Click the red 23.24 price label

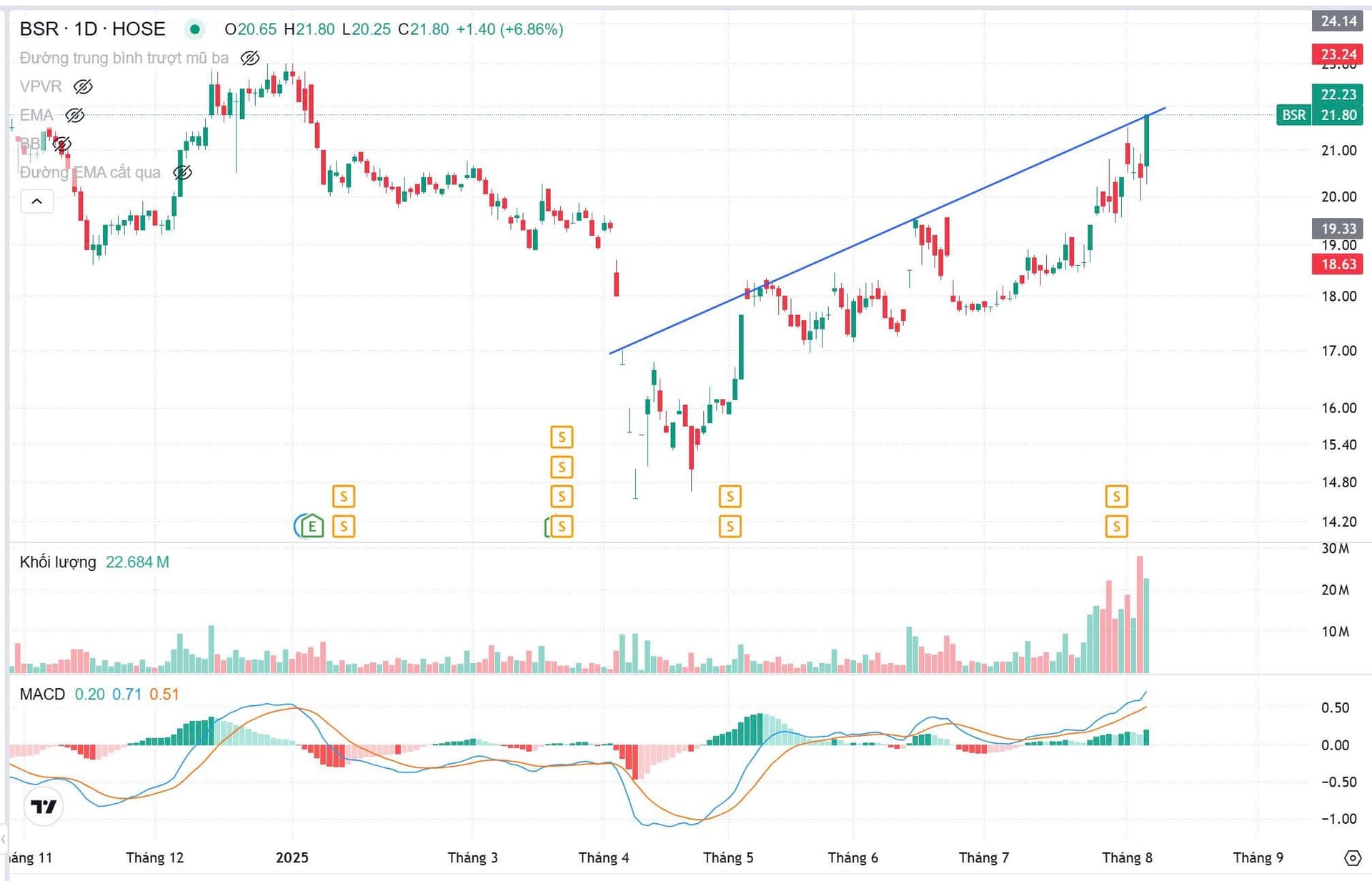coord(1338,54)
